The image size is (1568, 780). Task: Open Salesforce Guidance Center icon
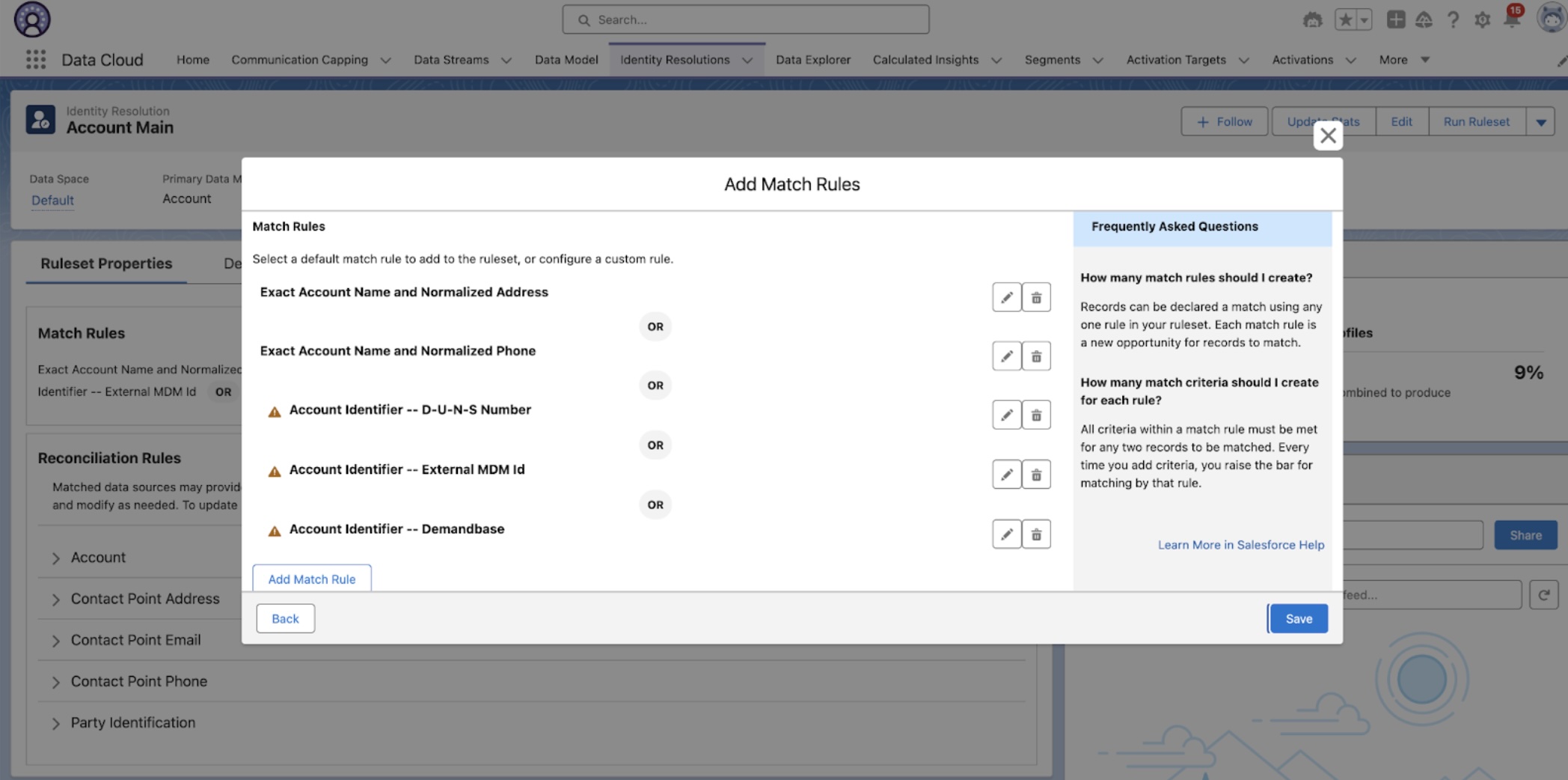1424,20
